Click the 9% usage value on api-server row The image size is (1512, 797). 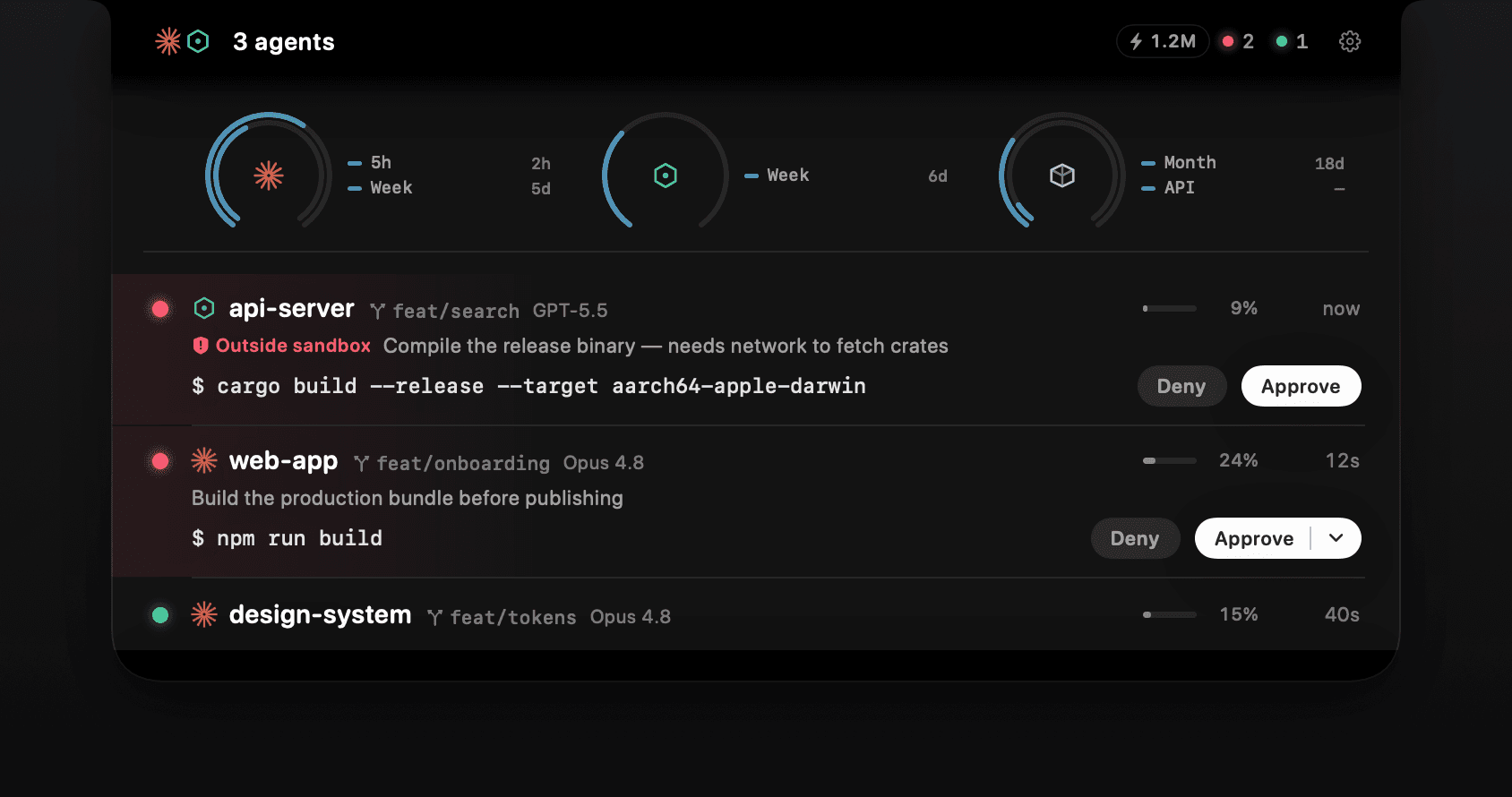(1244, 308)
